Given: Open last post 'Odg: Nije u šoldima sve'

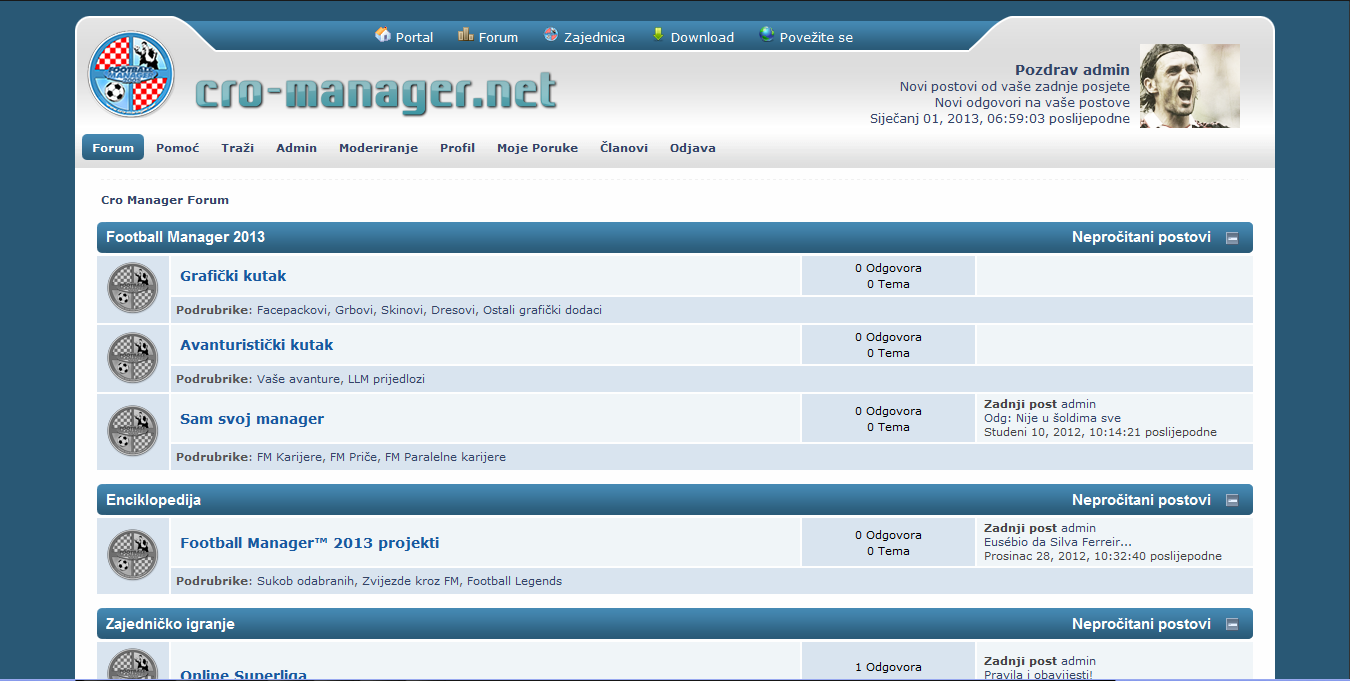Looking at the screenshot, I should pyautogui.click(x=1052, y=418).
